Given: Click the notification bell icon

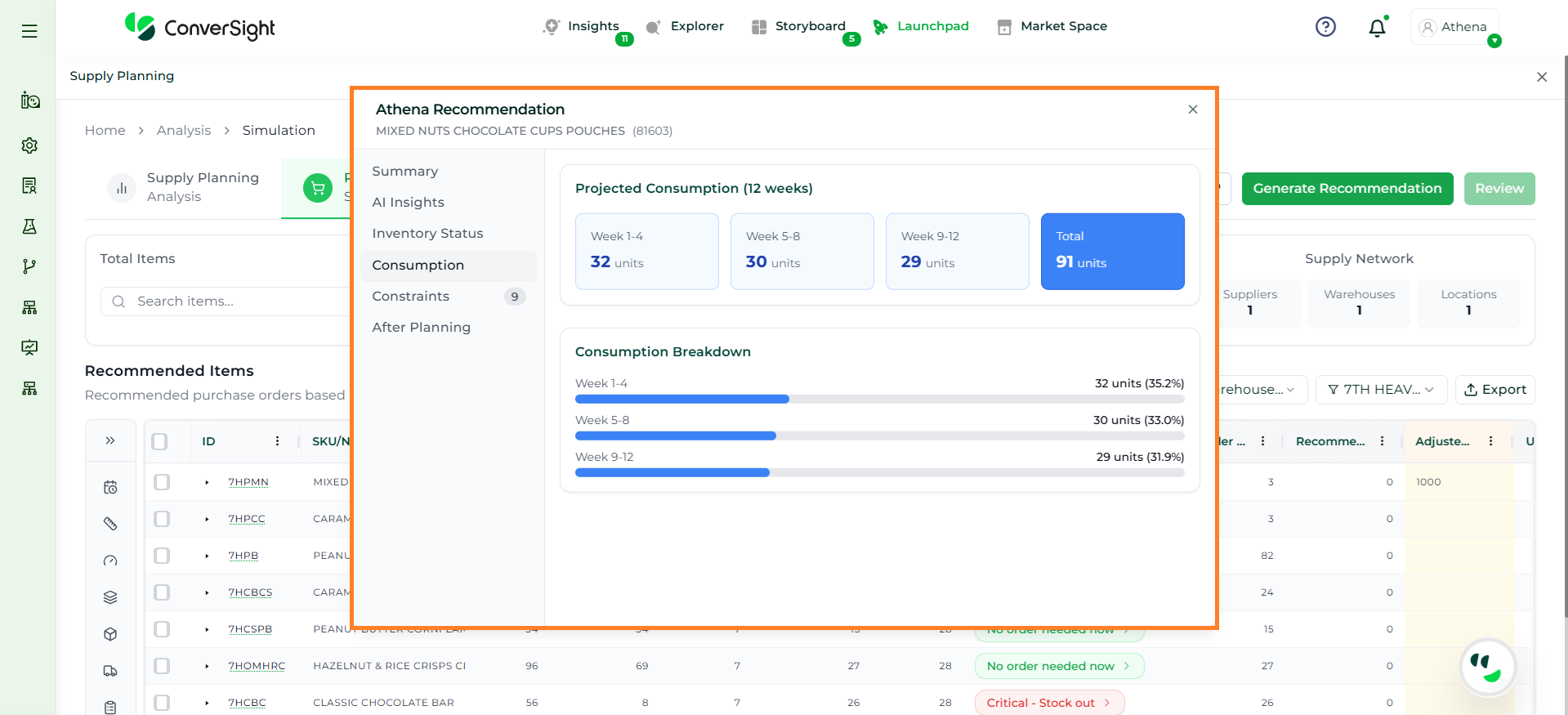Looking at the screenshot, I should [x=1377, y=28].
